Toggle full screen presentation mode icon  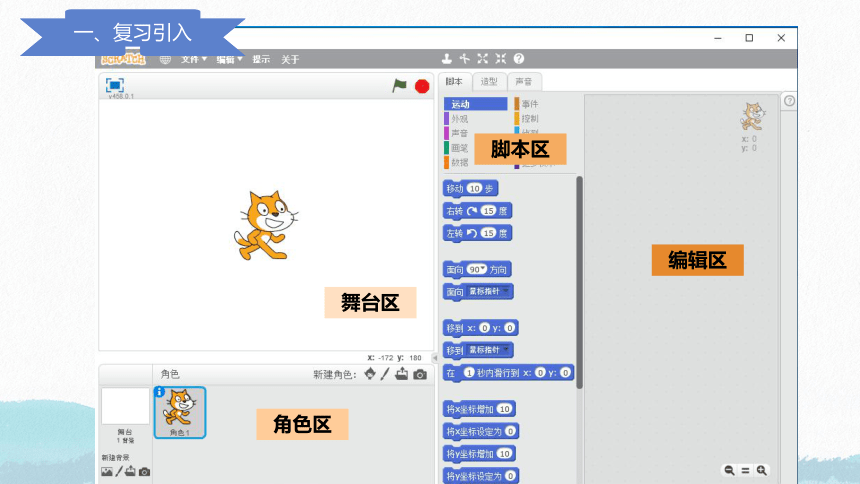115,85
